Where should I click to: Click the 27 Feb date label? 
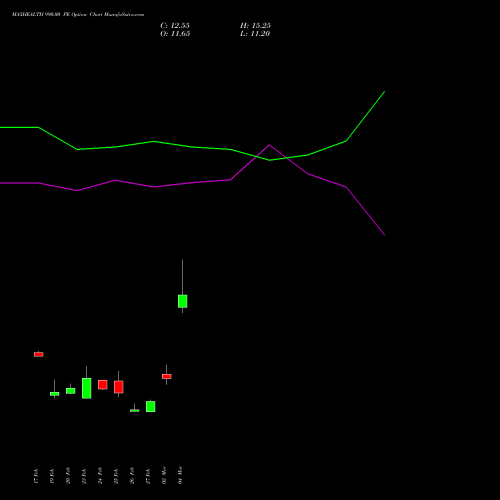click(x=148, y=476)
